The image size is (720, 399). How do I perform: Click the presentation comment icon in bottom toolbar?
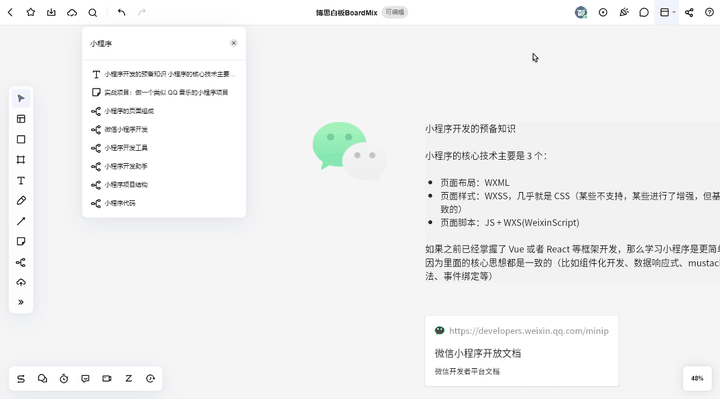(85, 379)
